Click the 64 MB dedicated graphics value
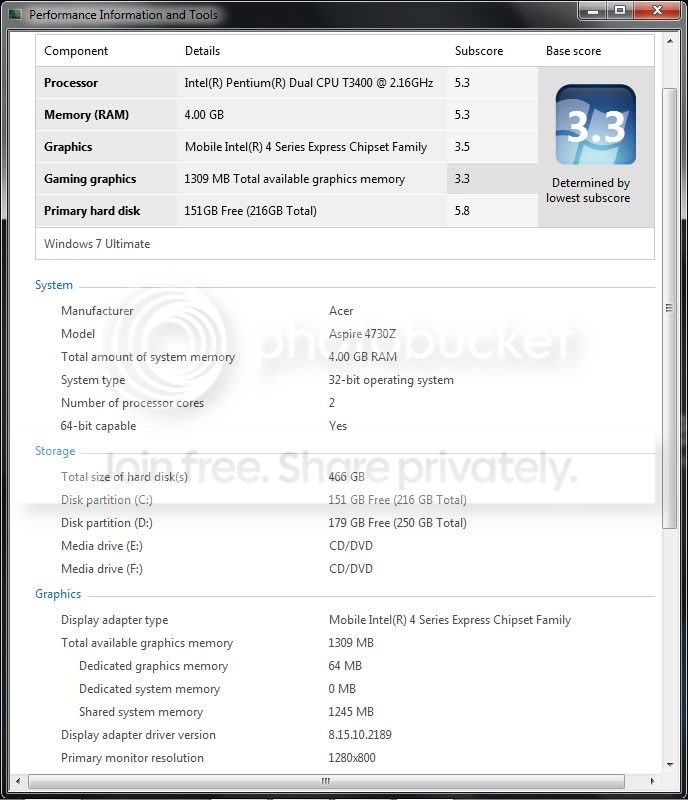 [345, 666]
